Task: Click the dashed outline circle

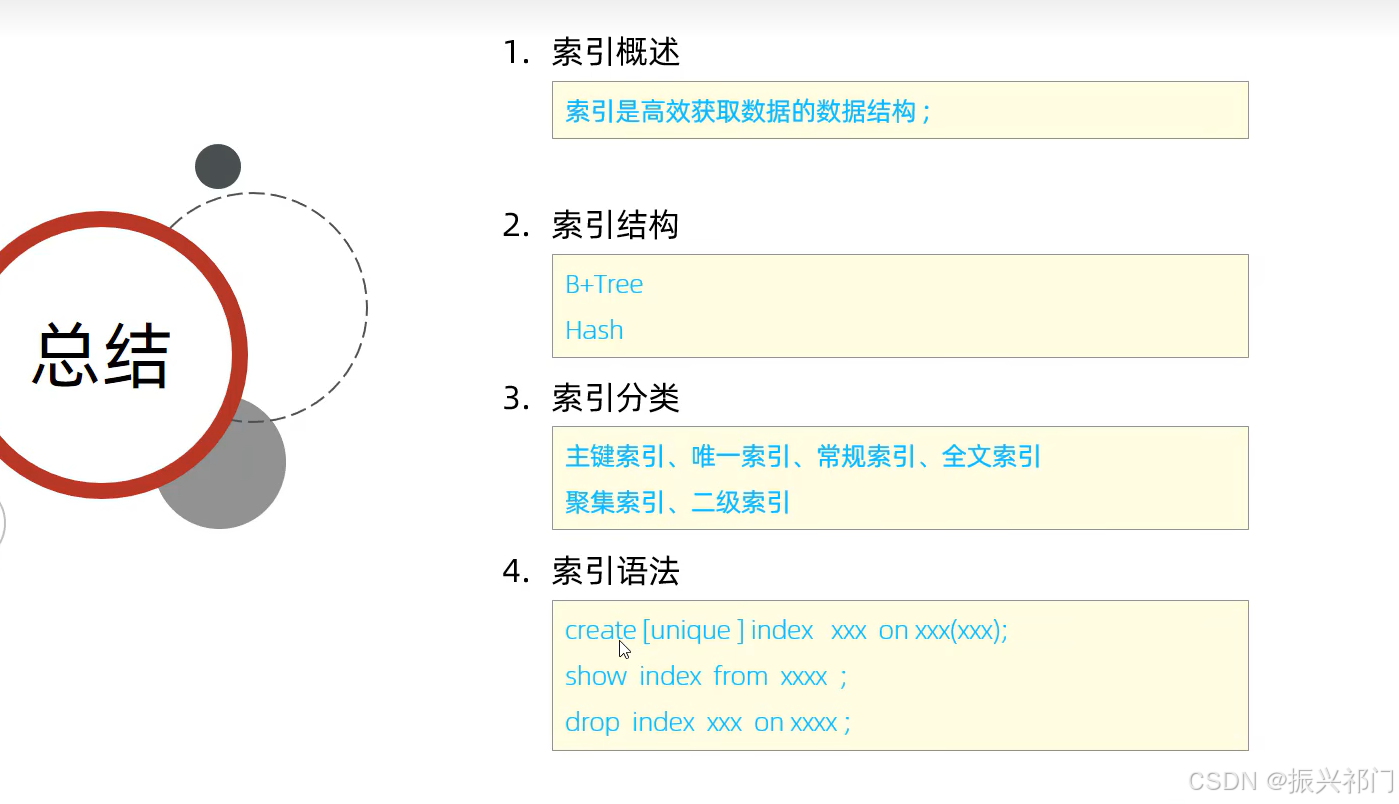Action: click(252, 307)
